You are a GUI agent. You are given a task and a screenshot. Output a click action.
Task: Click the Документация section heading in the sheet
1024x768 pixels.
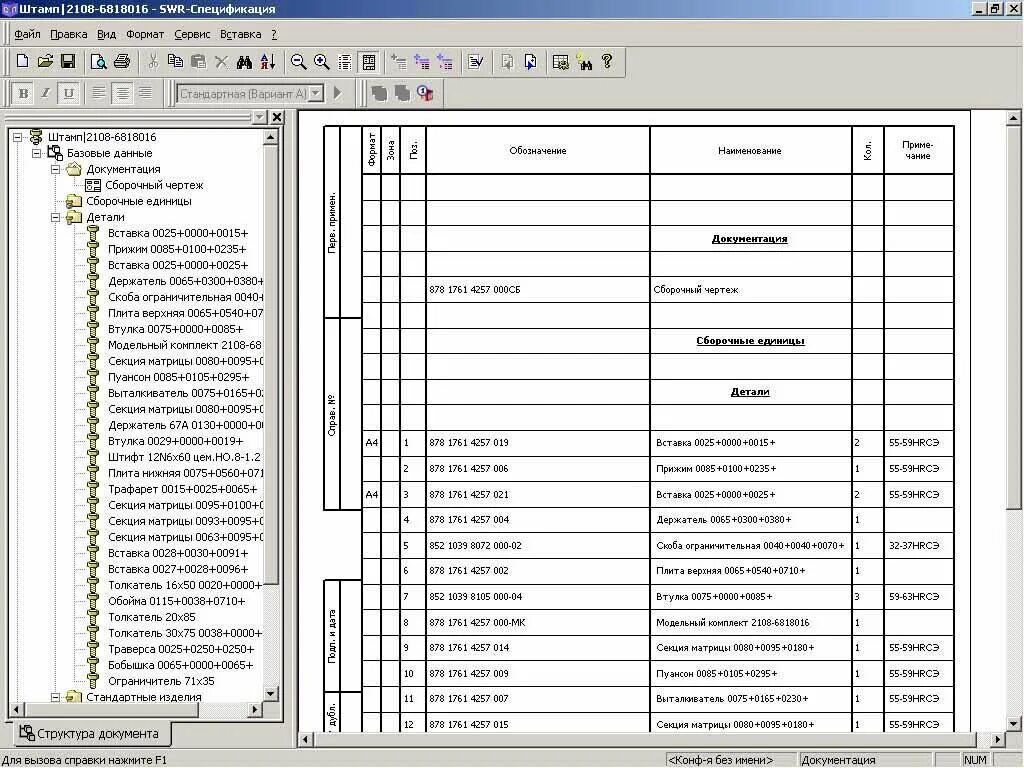[749, 239]
